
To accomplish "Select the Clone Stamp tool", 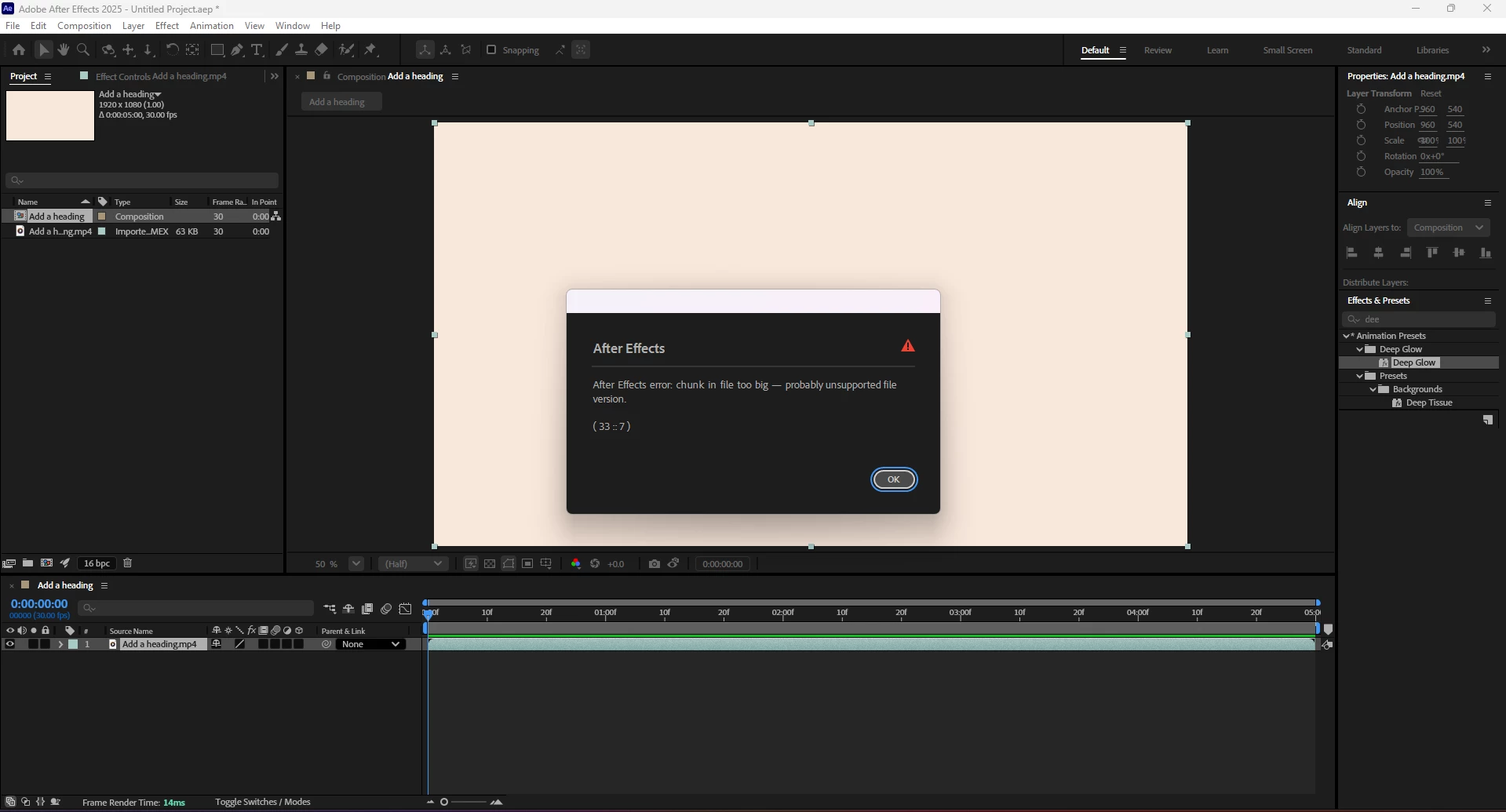I will pyautogui.click(x=301, y=50).
